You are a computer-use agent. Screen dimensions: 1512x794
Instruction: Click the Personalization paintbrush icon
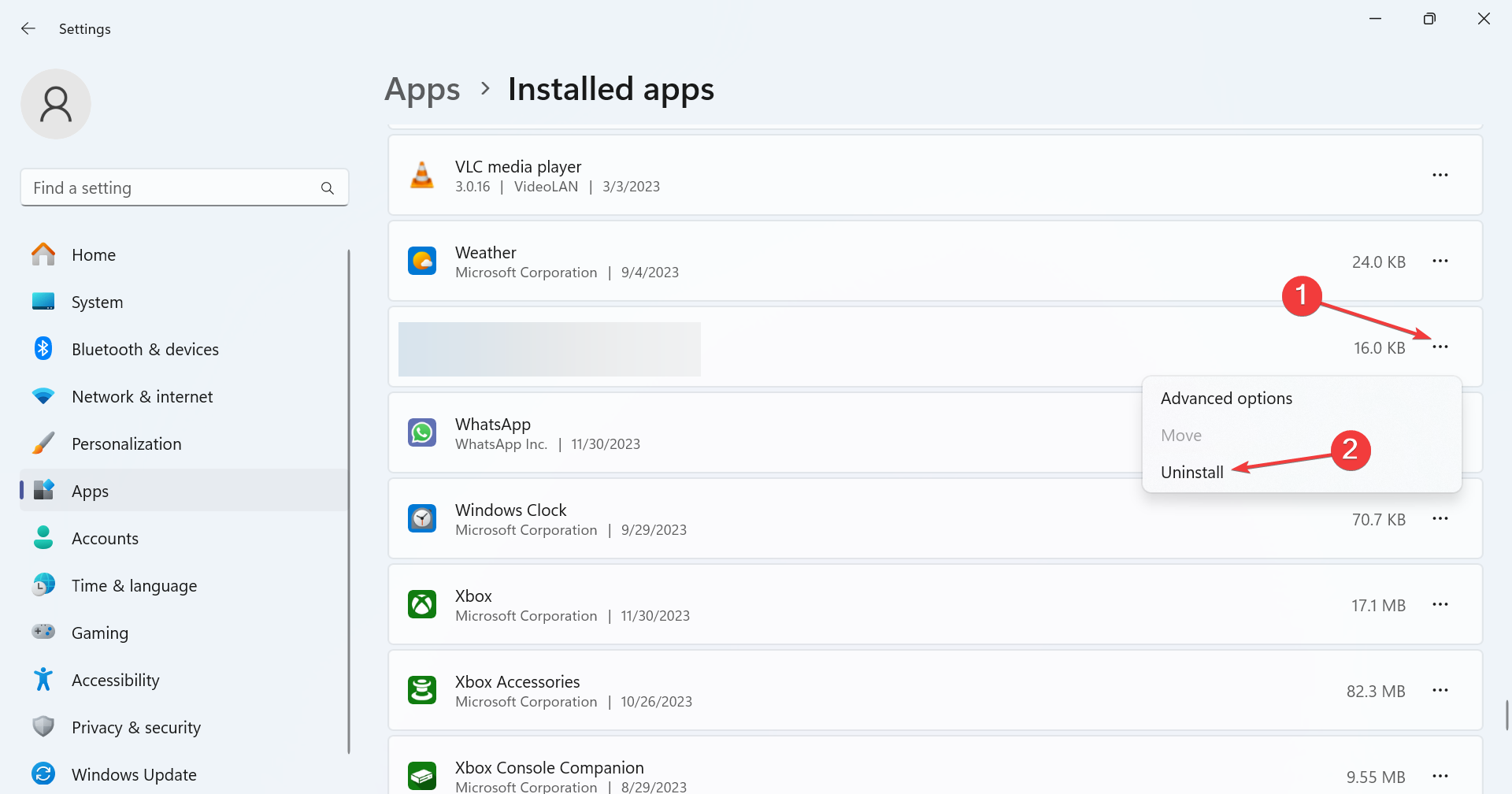point(43,443)
